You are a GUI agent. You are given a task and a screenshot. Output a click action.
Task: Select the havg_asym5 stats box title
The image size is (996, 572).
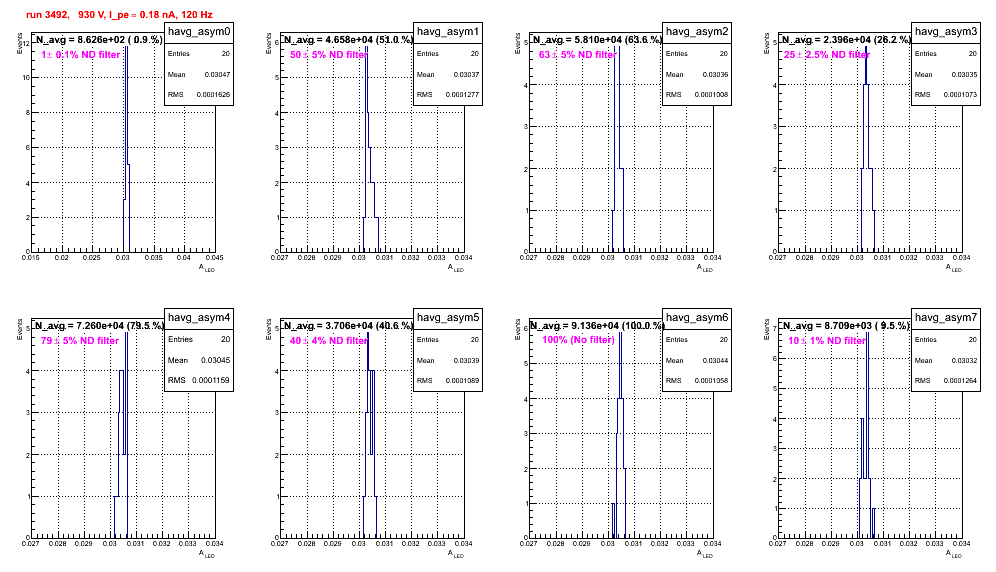(x=448, y=318)
